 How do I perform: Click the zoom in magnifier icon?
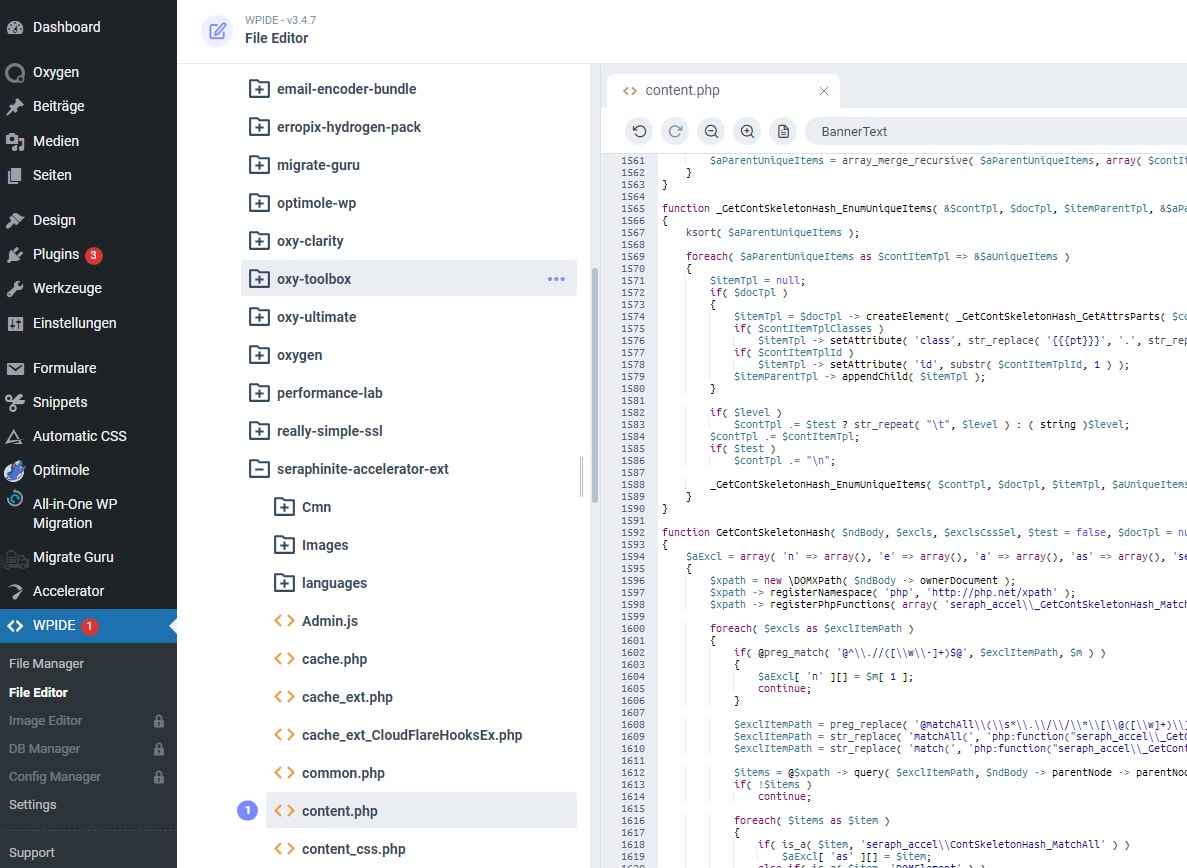[747, 131]
